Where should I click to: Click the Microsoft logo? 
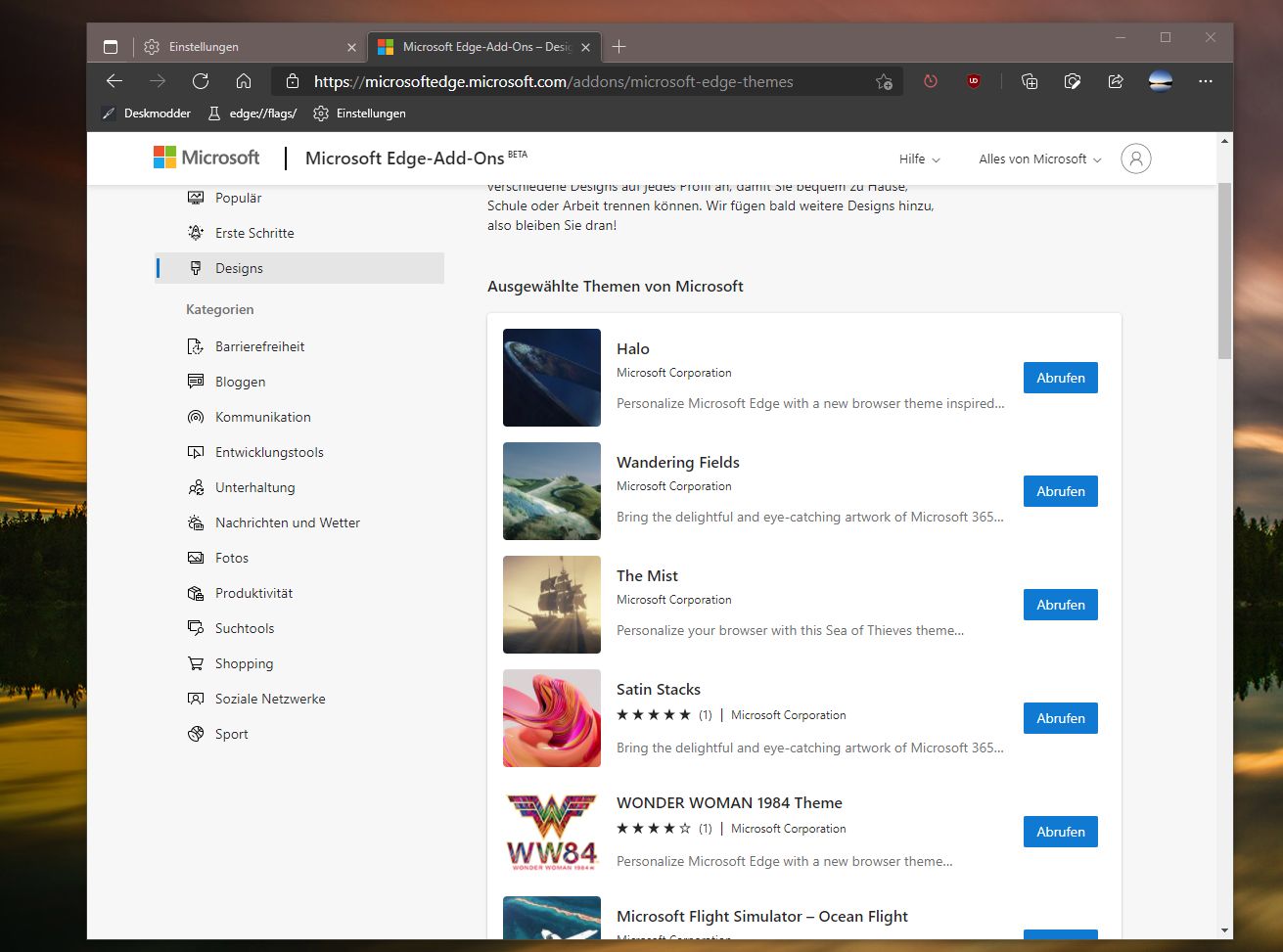[206, 158]
